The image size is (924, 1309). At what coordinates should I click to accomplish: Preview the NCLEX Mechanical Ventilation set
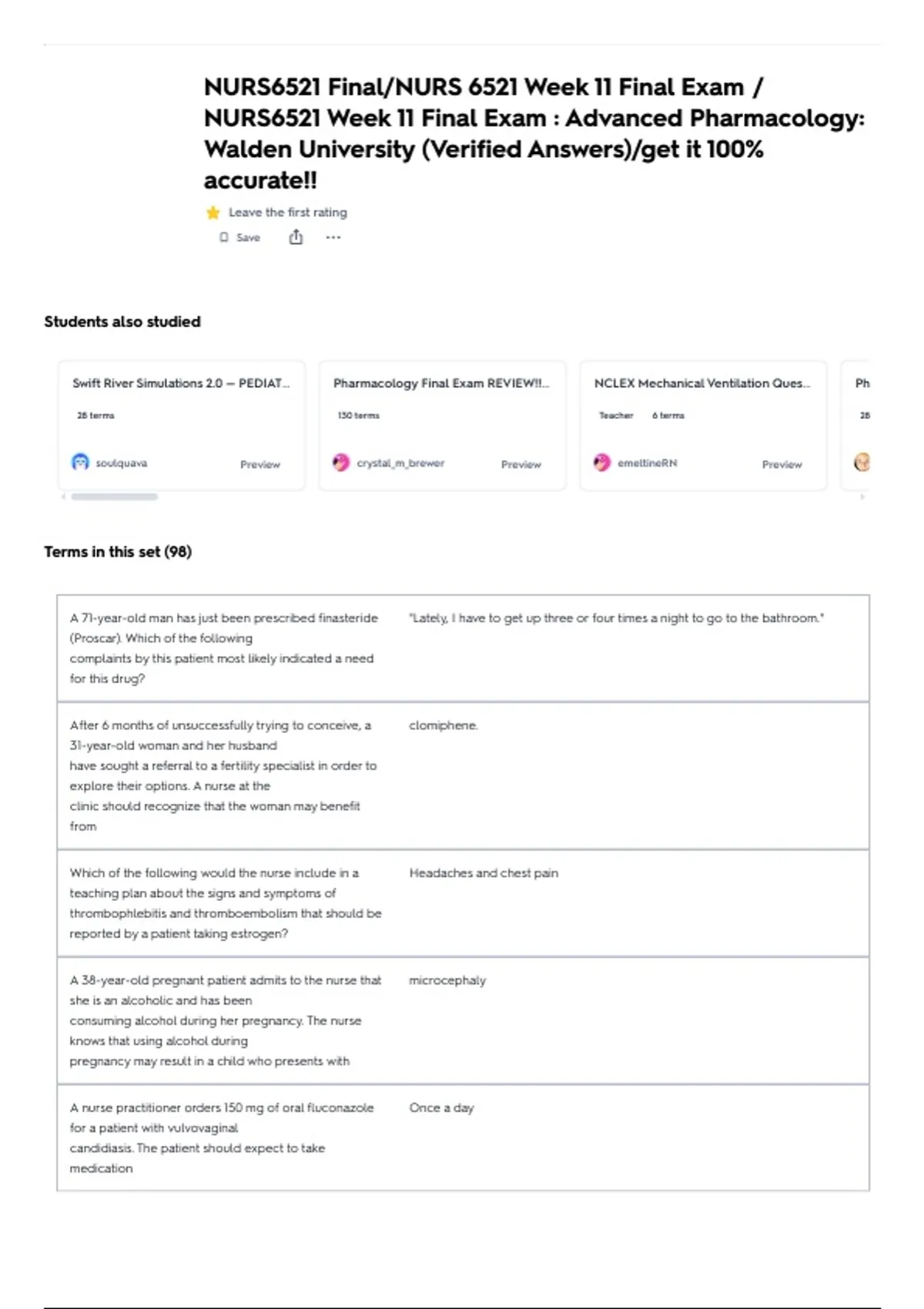[x=782, y=464]
